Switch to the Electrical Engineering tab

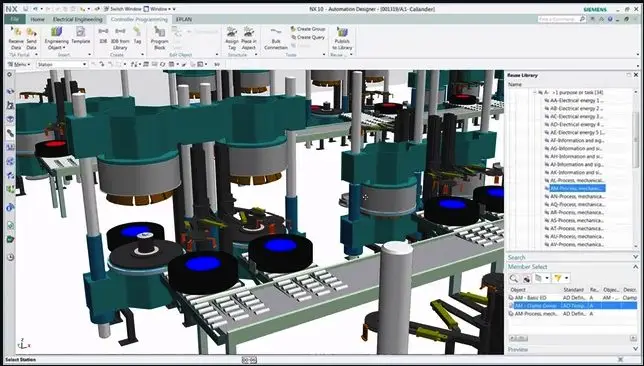click(x=77, y=19)
